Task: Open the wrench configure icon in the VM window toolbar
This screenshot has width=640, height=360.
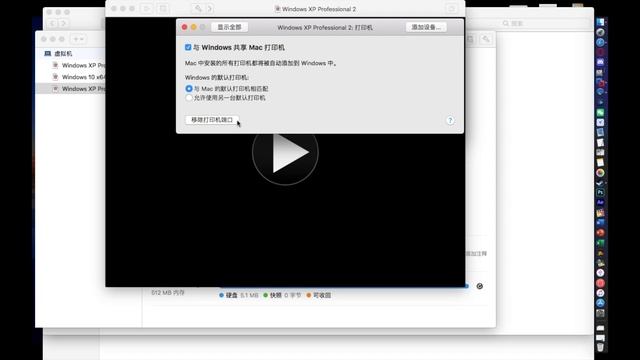Action: click(198, 9)
